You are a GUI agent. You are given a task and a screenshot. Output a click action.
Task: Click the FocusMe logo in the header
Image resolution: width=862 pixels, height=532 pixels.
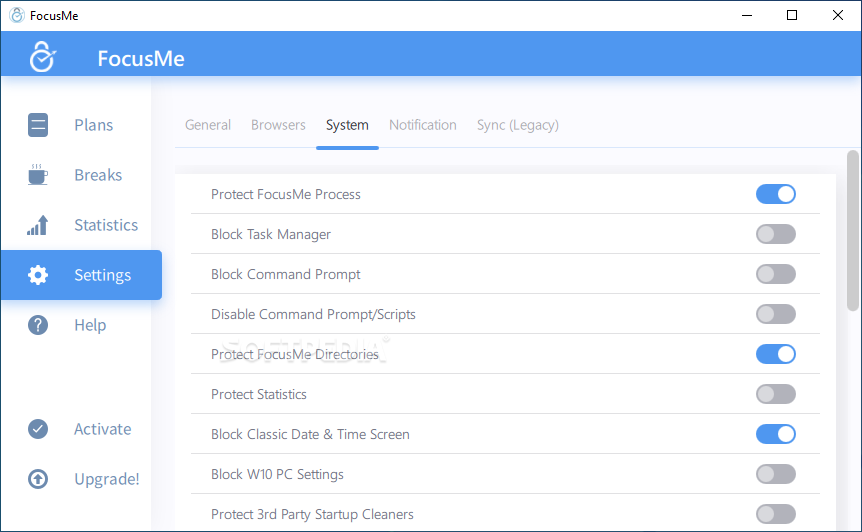click(41, 57)
